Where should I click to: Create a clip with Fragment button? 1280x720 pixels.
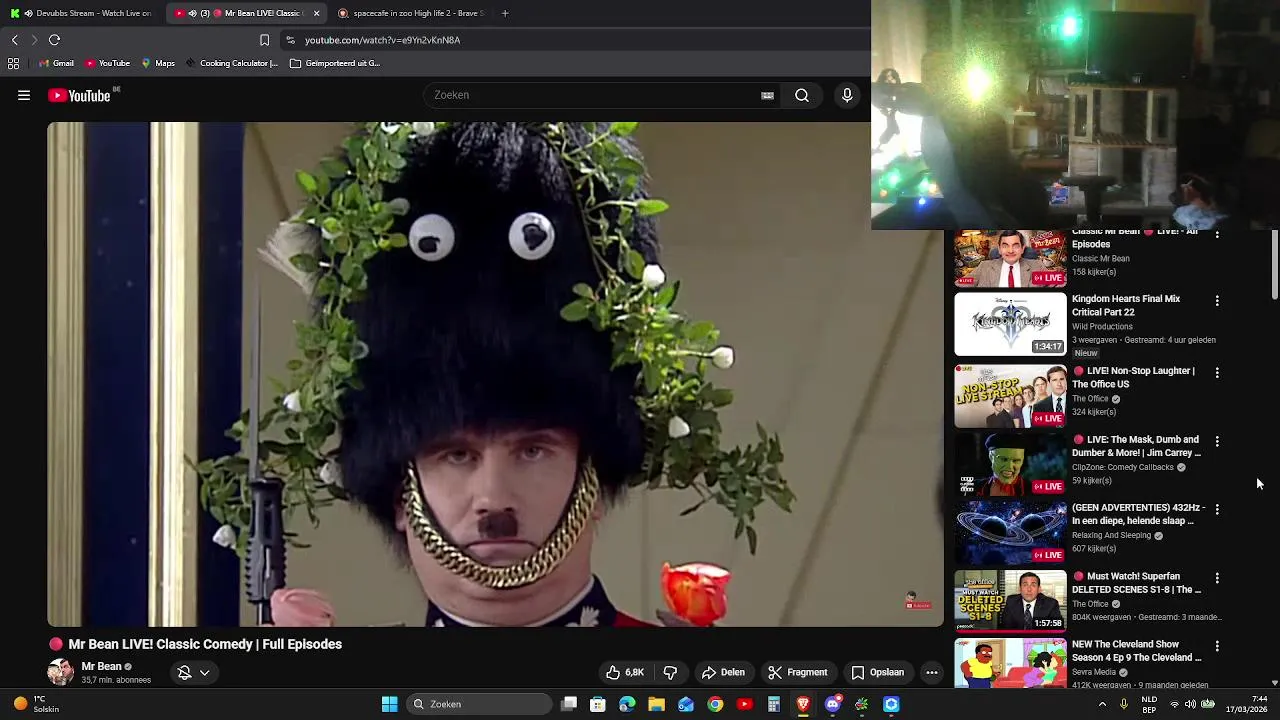pyautogui.click(x=797, y=672)
